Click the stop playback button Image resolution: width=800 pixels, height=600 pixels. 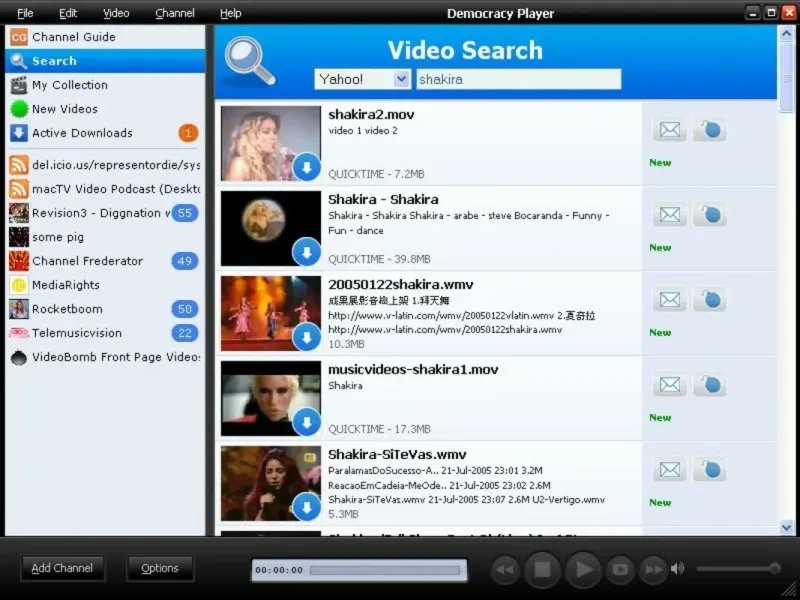[x=542, y=569]
